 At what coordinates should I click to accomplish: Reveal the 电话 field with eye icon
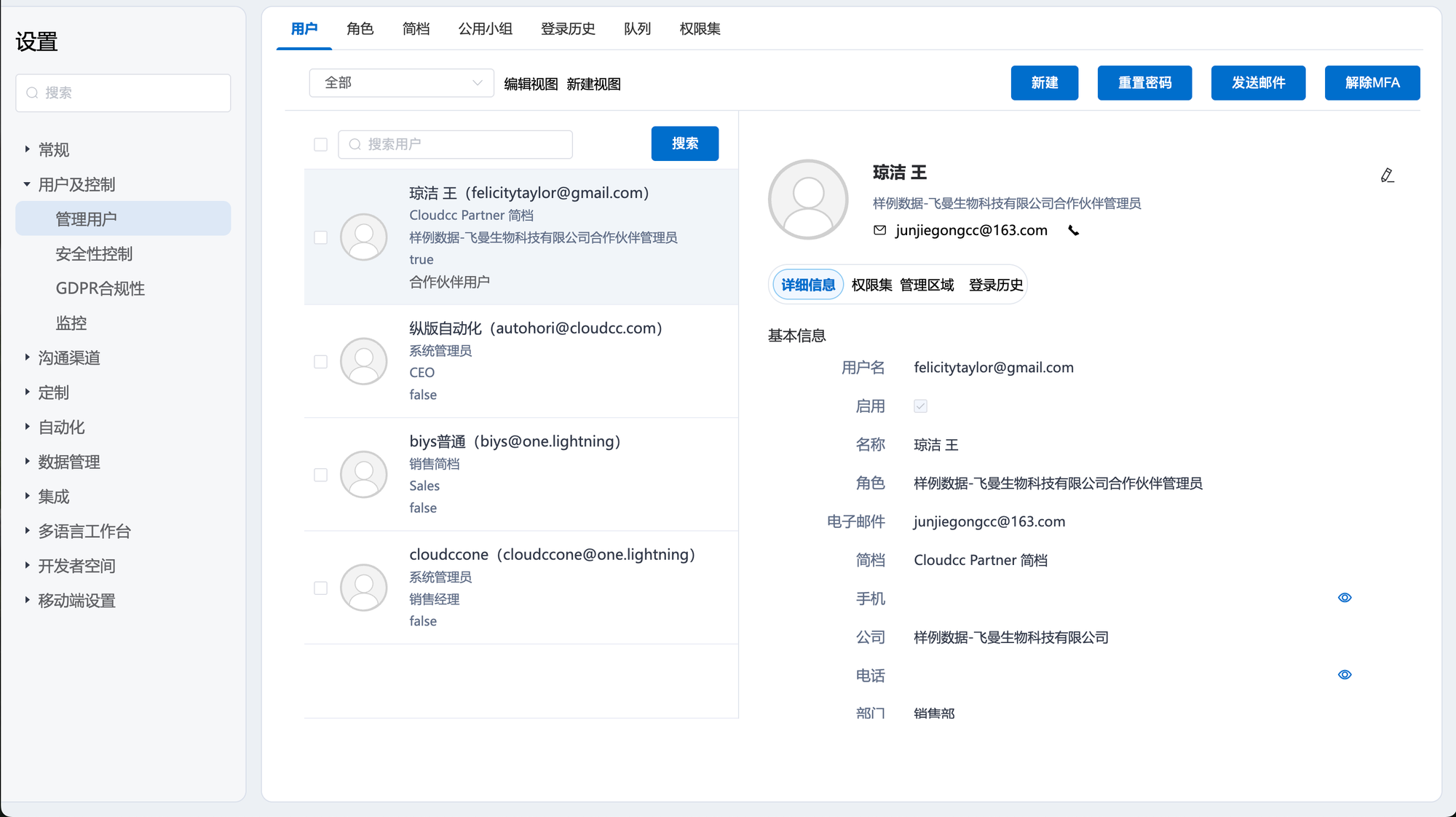point(1345,675)
